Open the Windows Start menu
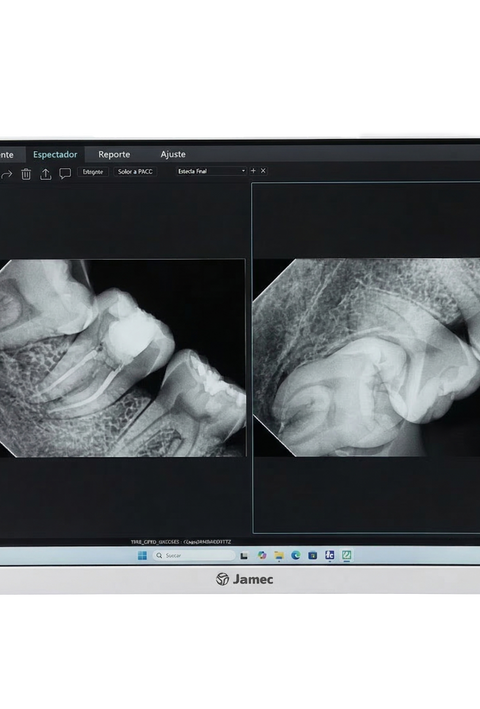The height and width of the screenshot is (709, 480). (x=142, y=556)
